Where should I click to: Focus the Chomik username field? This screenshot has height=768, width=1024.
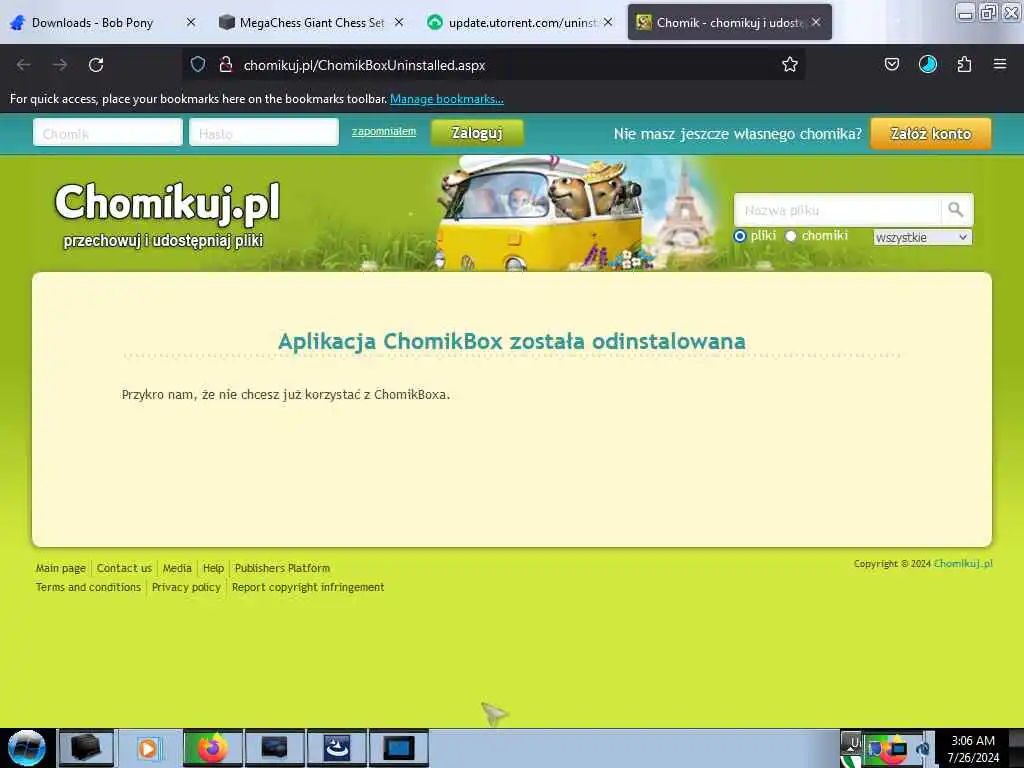pyautogui.click(x=108, y=133)
